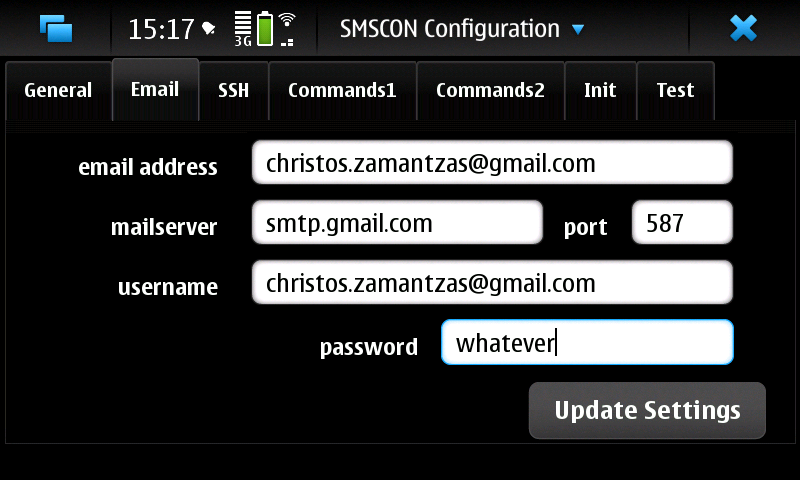The width and height of the screenshot is (800, 480).
Task: Select the port 587 field
Action: (682, 222)
